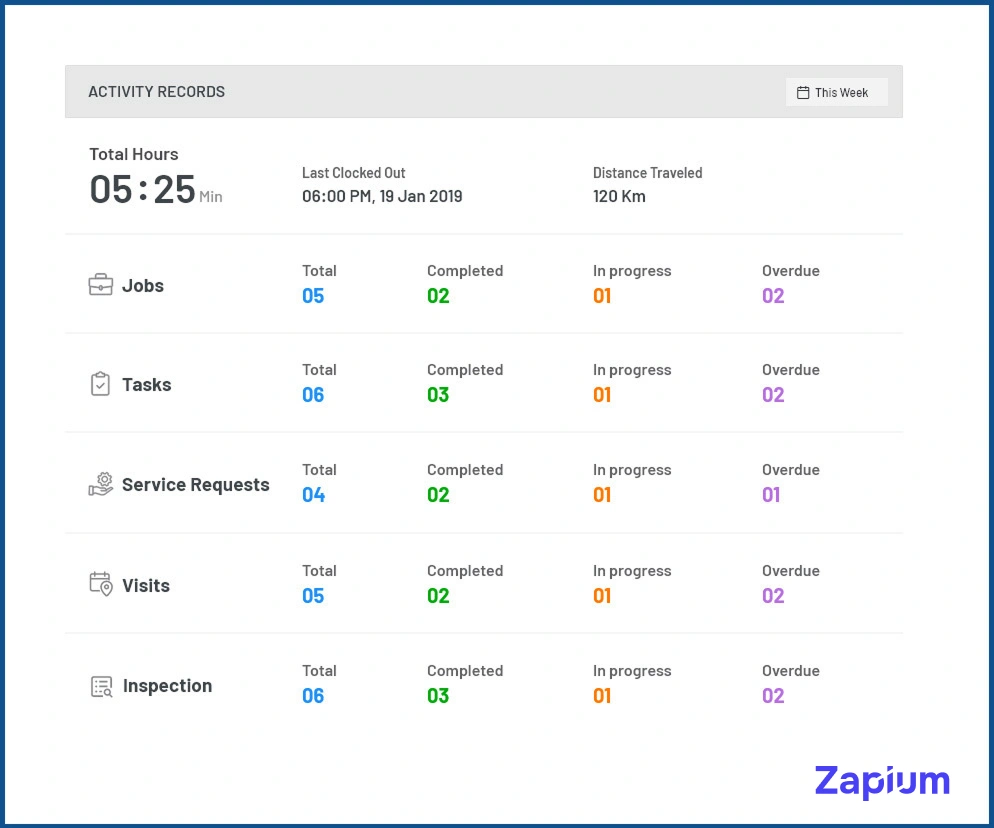Click the Tasks clipboard icon
This screenshot has height=828, width=994.
pyautogui.click(x=100, y=384)
